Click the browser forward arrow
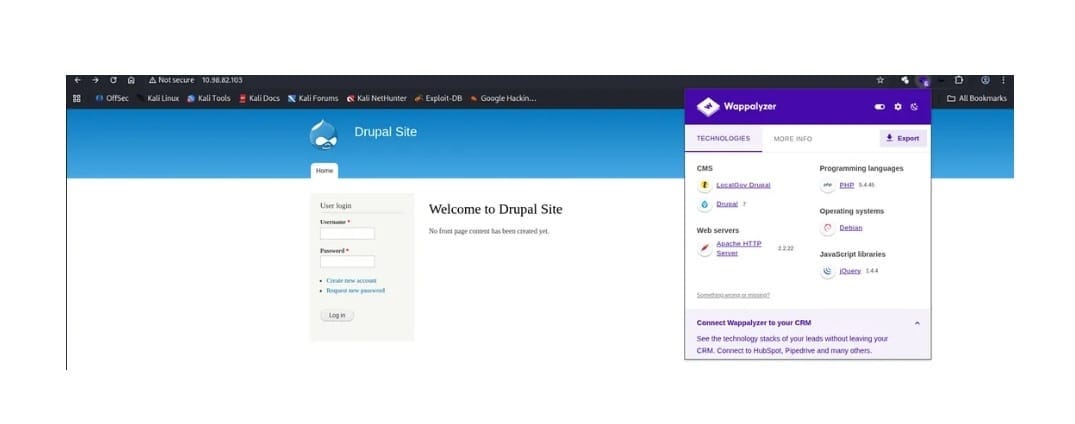This screenshot has width=1075, height=424. (x=95, y=80)
